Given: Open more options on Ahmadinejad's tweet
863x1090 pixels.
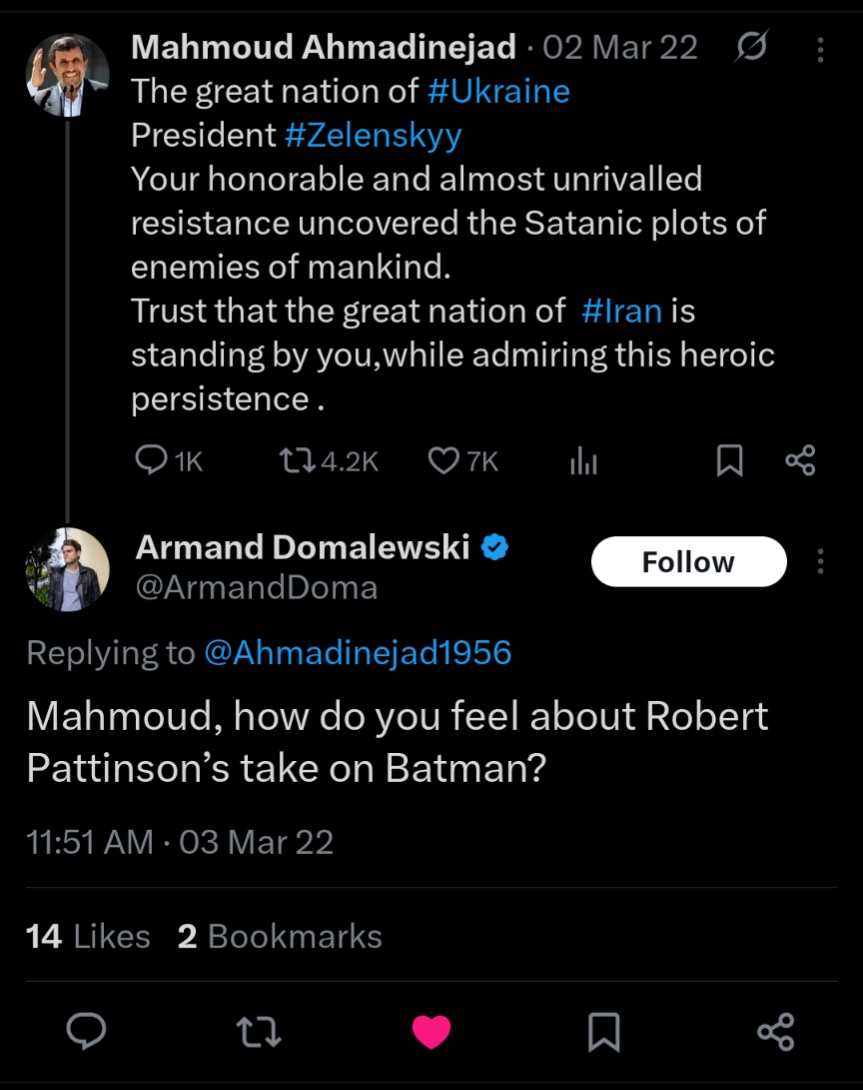Looking at the screenshot, I should (x=820, y=49).
